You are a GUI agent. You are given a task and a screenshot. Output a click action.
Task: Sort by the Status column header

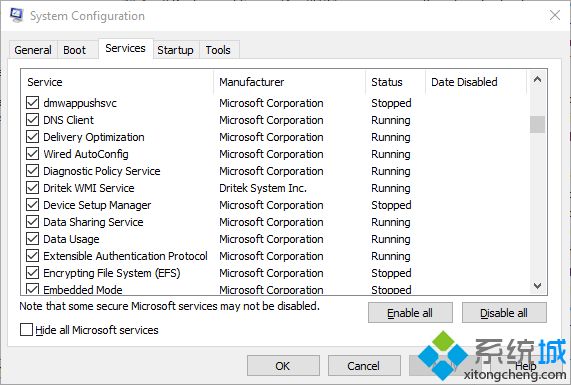(395, 82)
